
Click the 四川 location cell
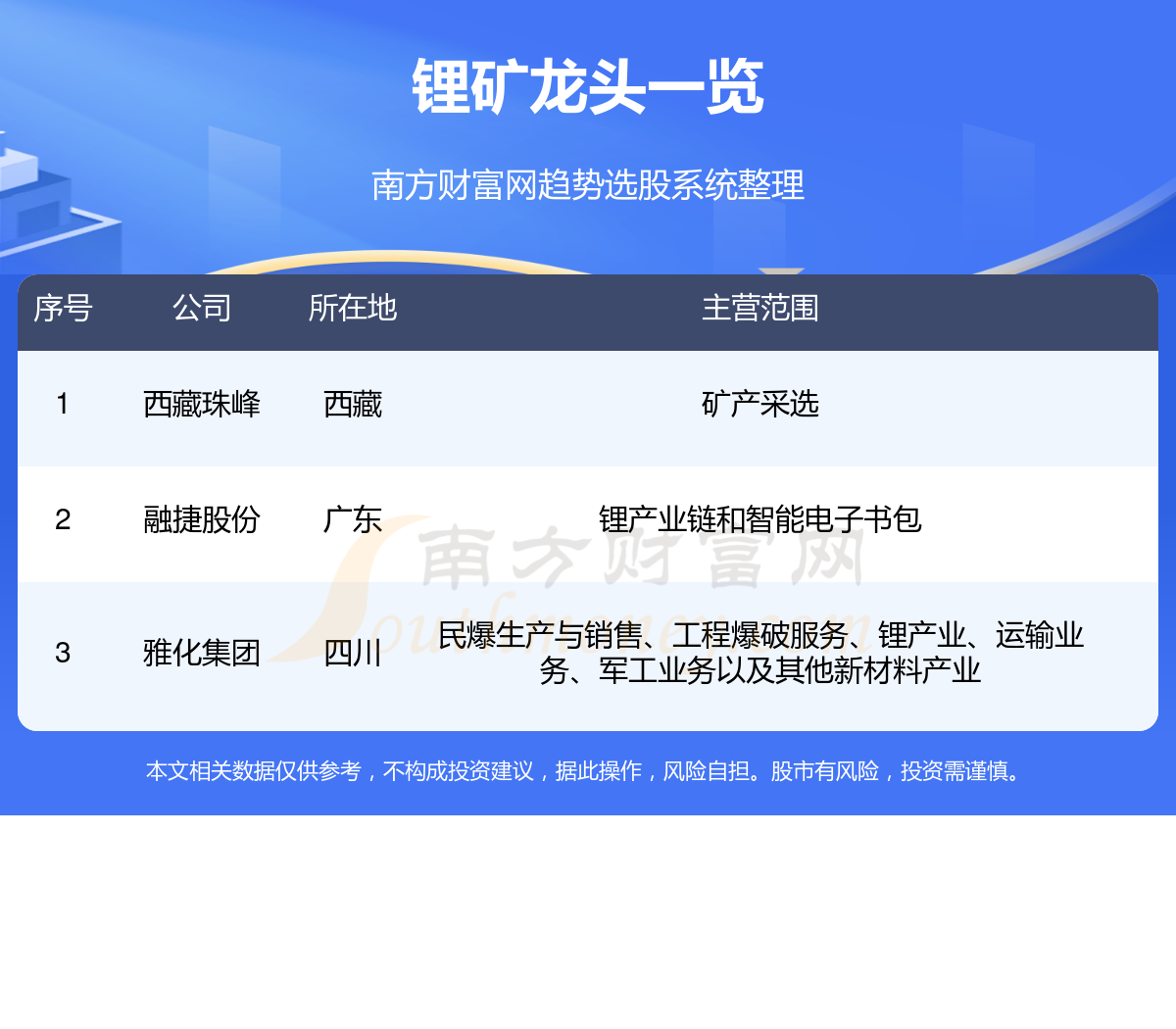point(353,653)
